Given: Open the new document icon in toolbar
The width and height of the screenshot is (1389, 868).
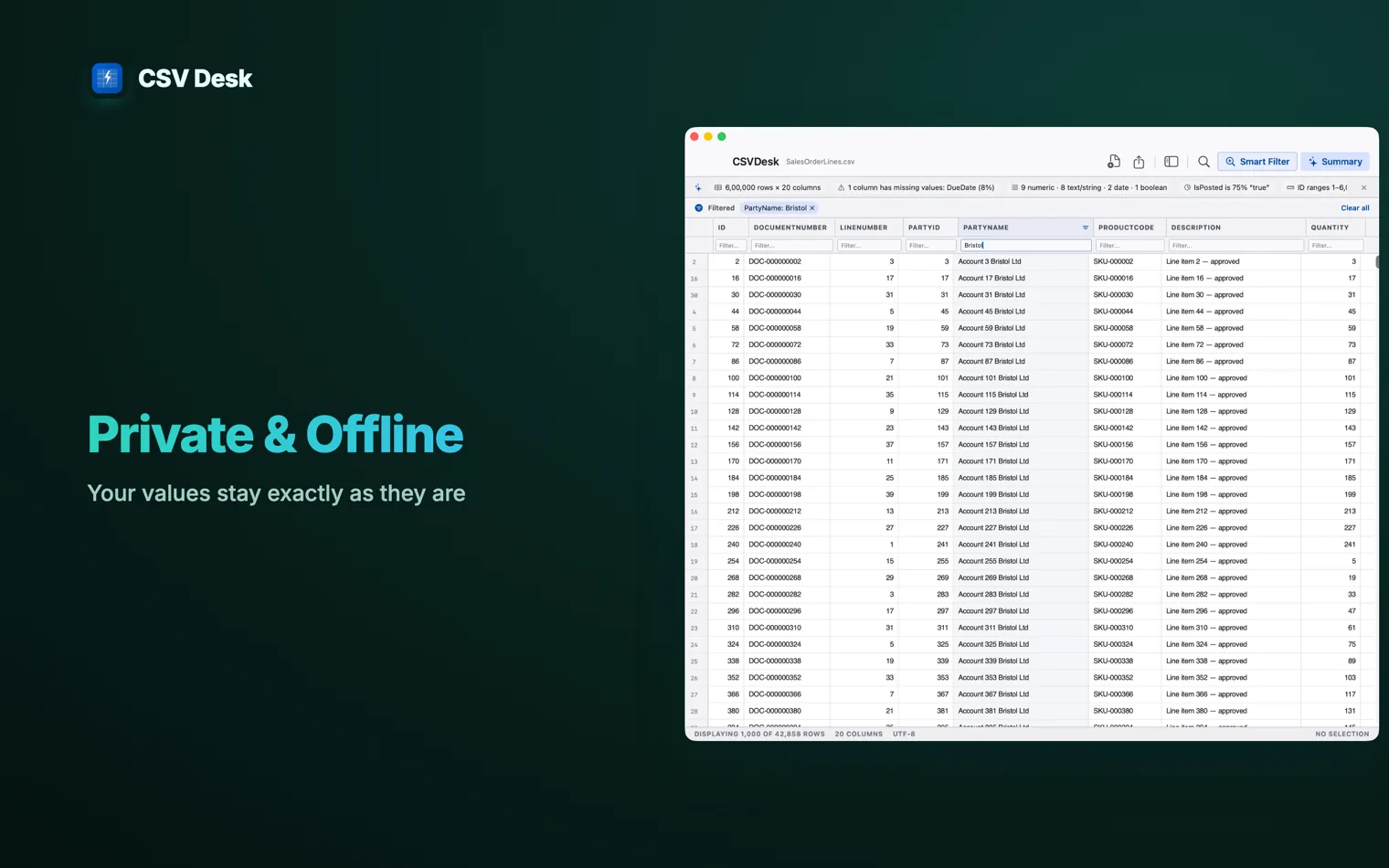Looking at the screenshot, I should click(1113, 162).
